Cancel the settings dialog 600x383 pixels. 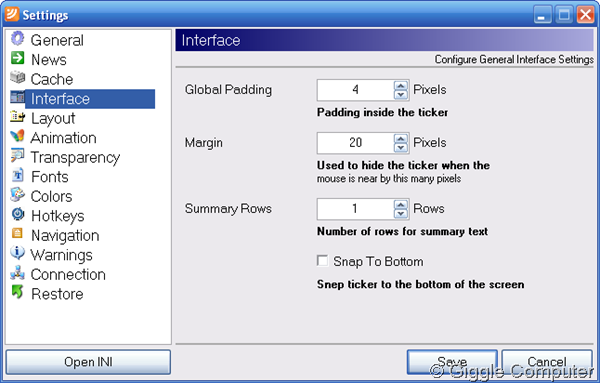point(547,362)
